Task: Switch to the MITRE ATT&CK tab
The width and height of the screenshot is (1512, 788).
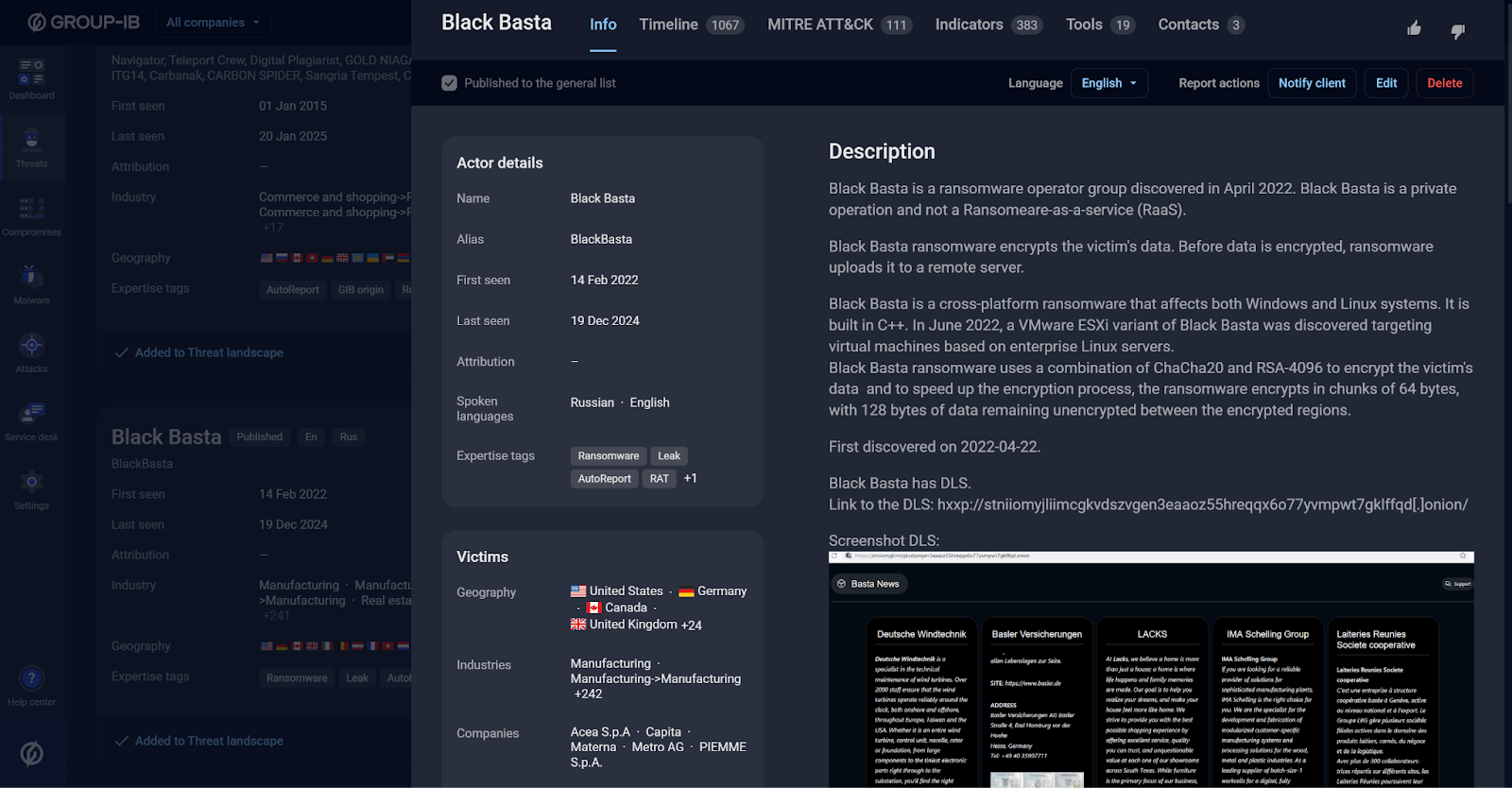Action: [x=839, y=25]
